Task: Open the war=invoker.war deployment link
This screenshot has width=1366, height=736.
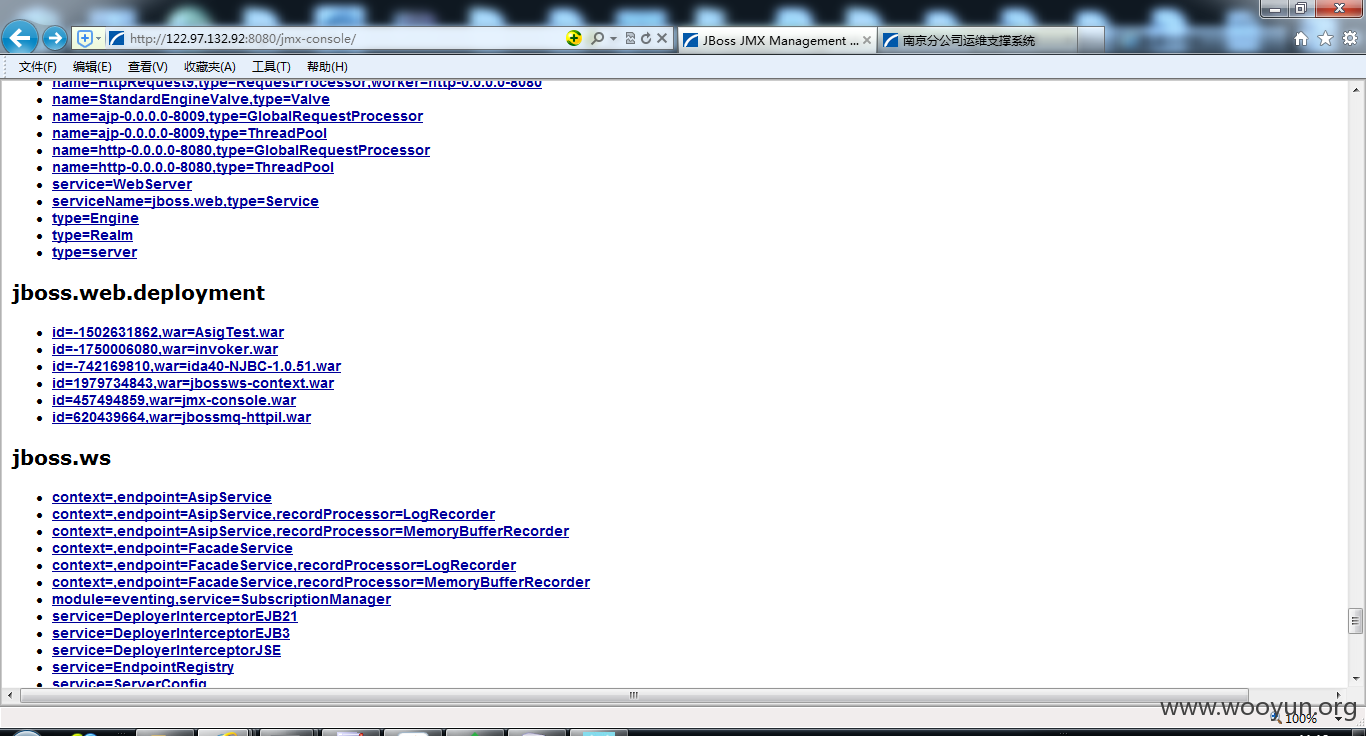Action: click(x=165, y=349)
